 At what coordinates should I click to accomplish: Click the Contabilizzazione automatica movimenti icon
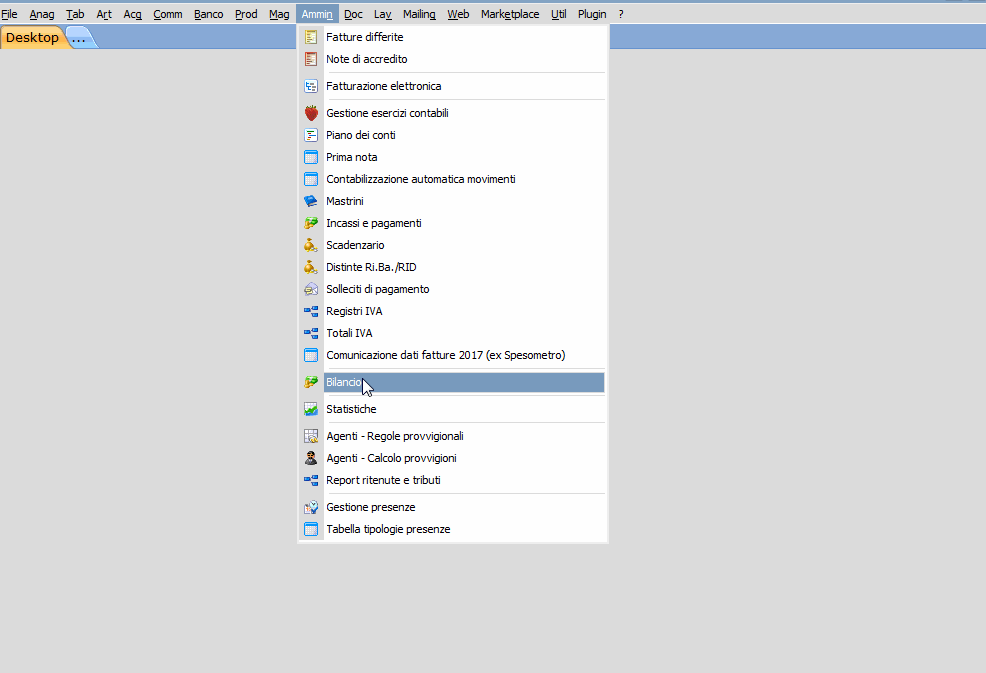(311, 179)
